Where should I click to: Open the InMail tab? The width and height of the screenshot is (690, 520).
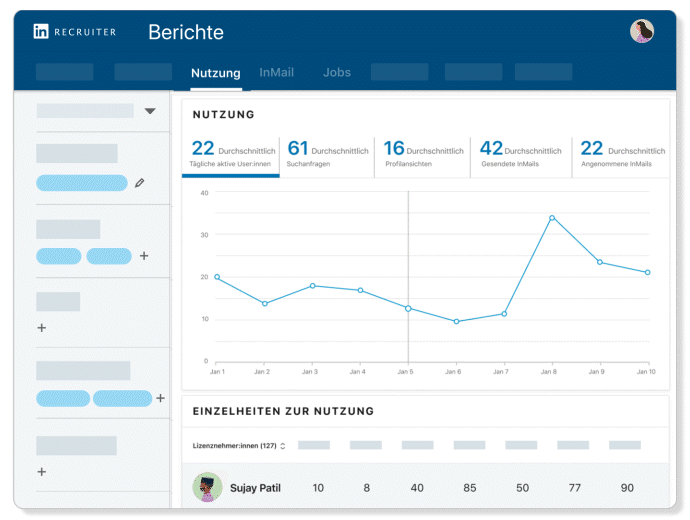[276, 73]
